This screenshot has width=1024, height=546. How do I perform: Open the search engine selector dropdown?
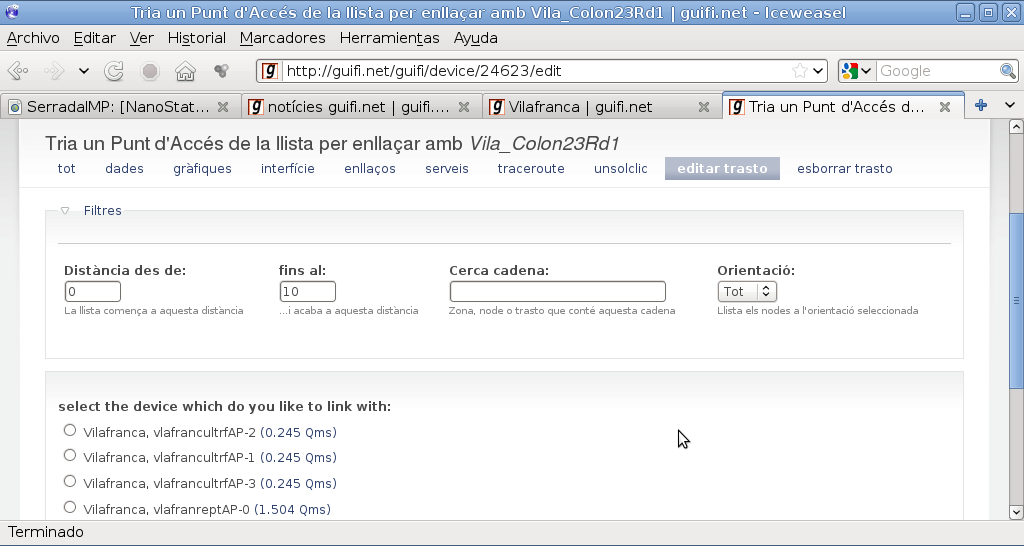[857, 71]
